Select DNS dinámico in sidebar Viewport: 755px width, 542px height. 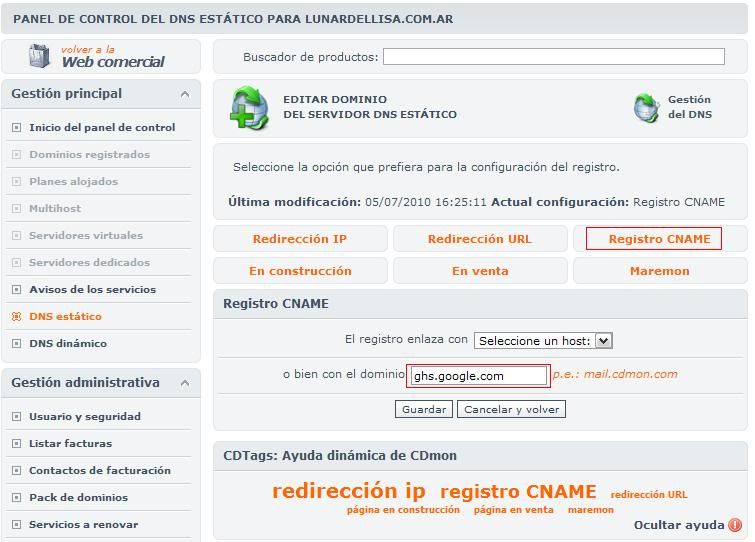[68, 343]
